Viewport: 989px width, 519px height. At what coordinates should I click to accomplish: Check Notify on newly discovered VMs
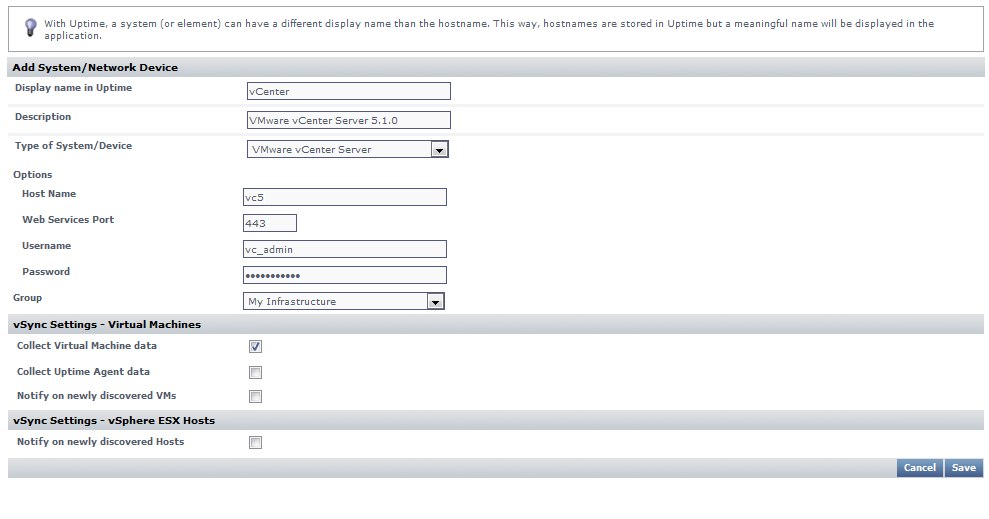tap(255, 397)
